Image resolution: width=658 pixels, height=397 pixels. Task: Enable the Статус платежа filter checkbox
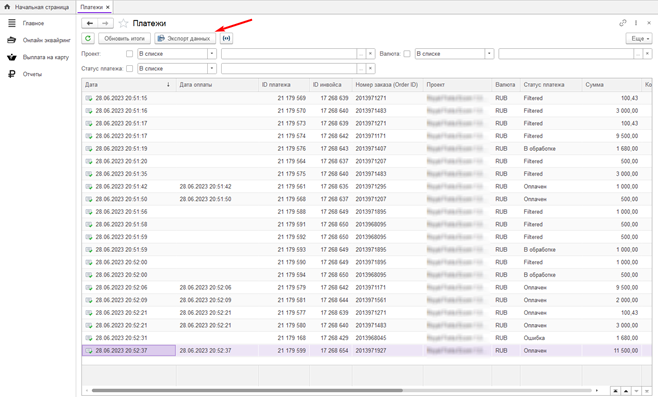pyautogui.click(x=129, y=68)
